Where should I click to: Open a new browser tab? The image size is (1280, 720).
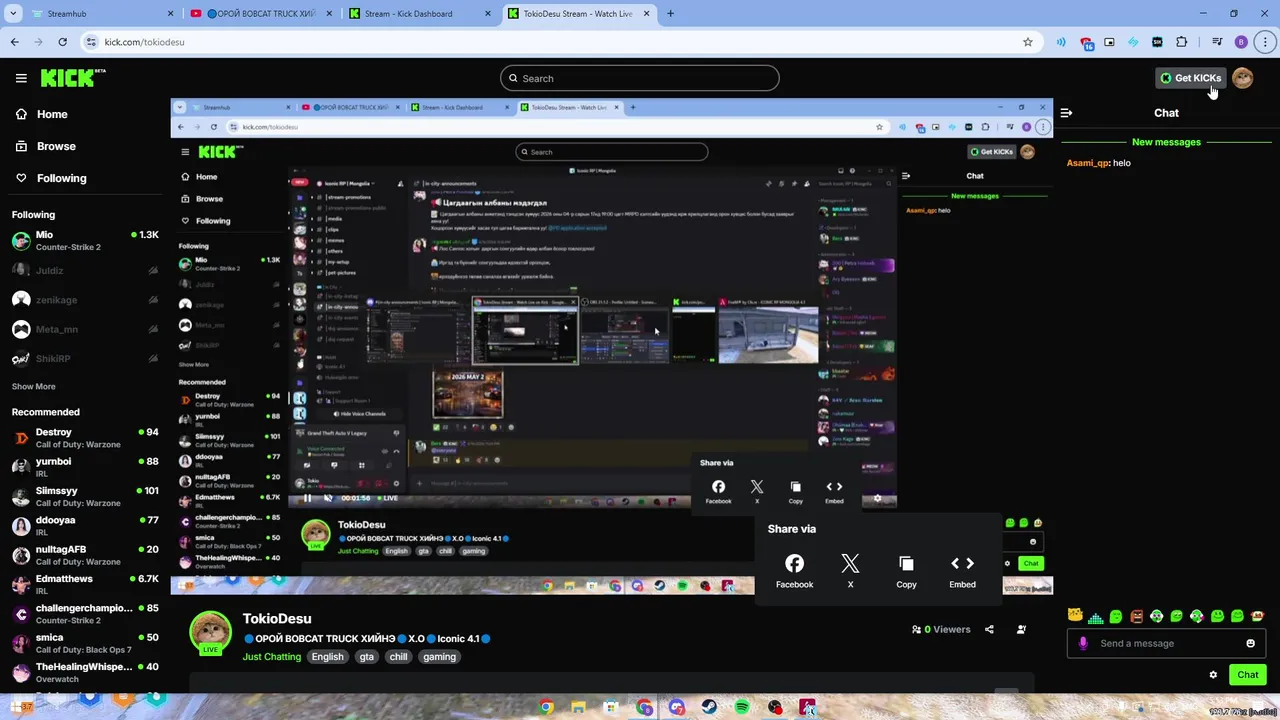pyautogui.click(x=670, y=14)
